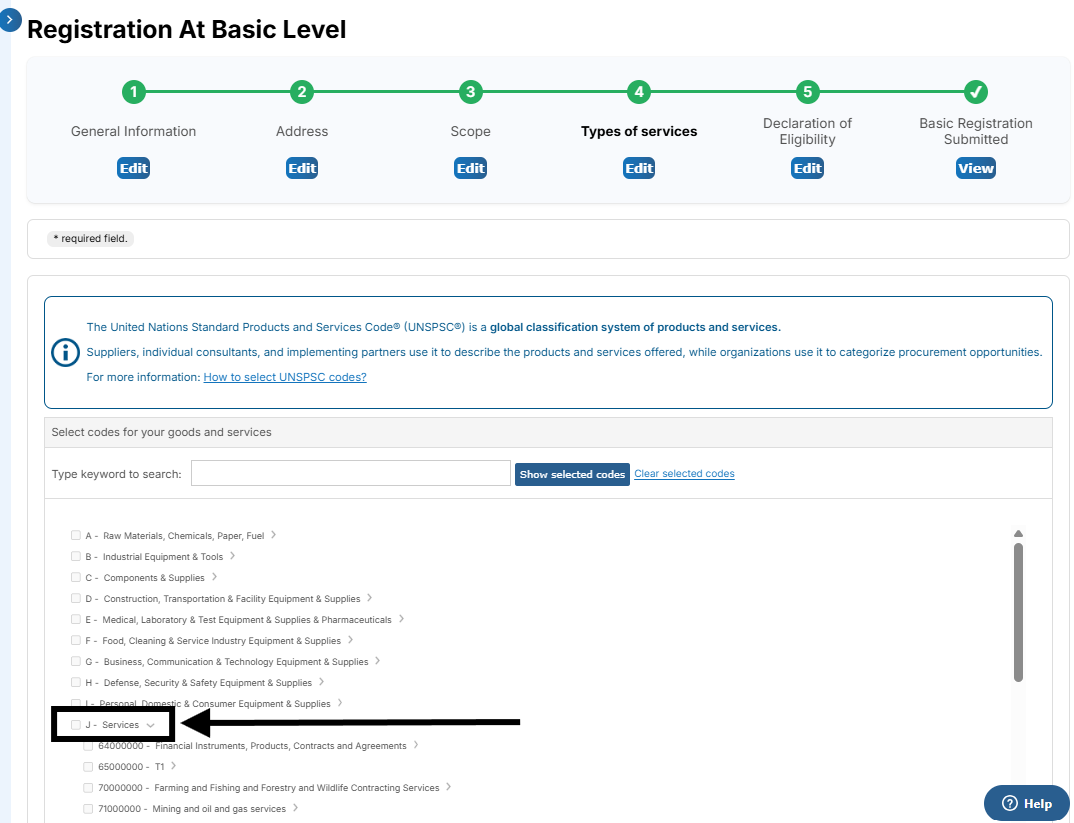Collapse the J - Services category chevron

150,725
